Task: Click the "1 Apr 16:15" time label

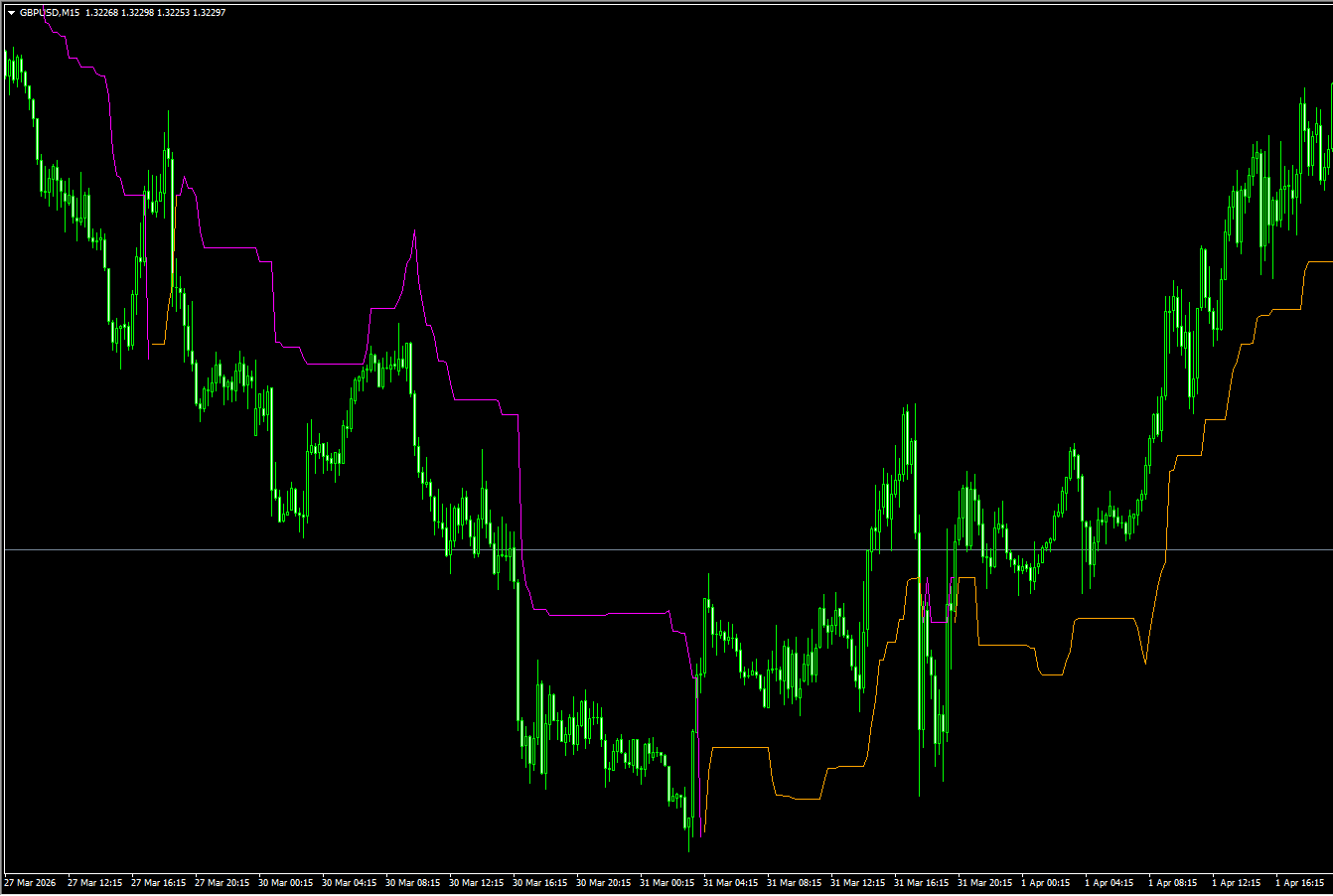Action: click(1300, 882)
